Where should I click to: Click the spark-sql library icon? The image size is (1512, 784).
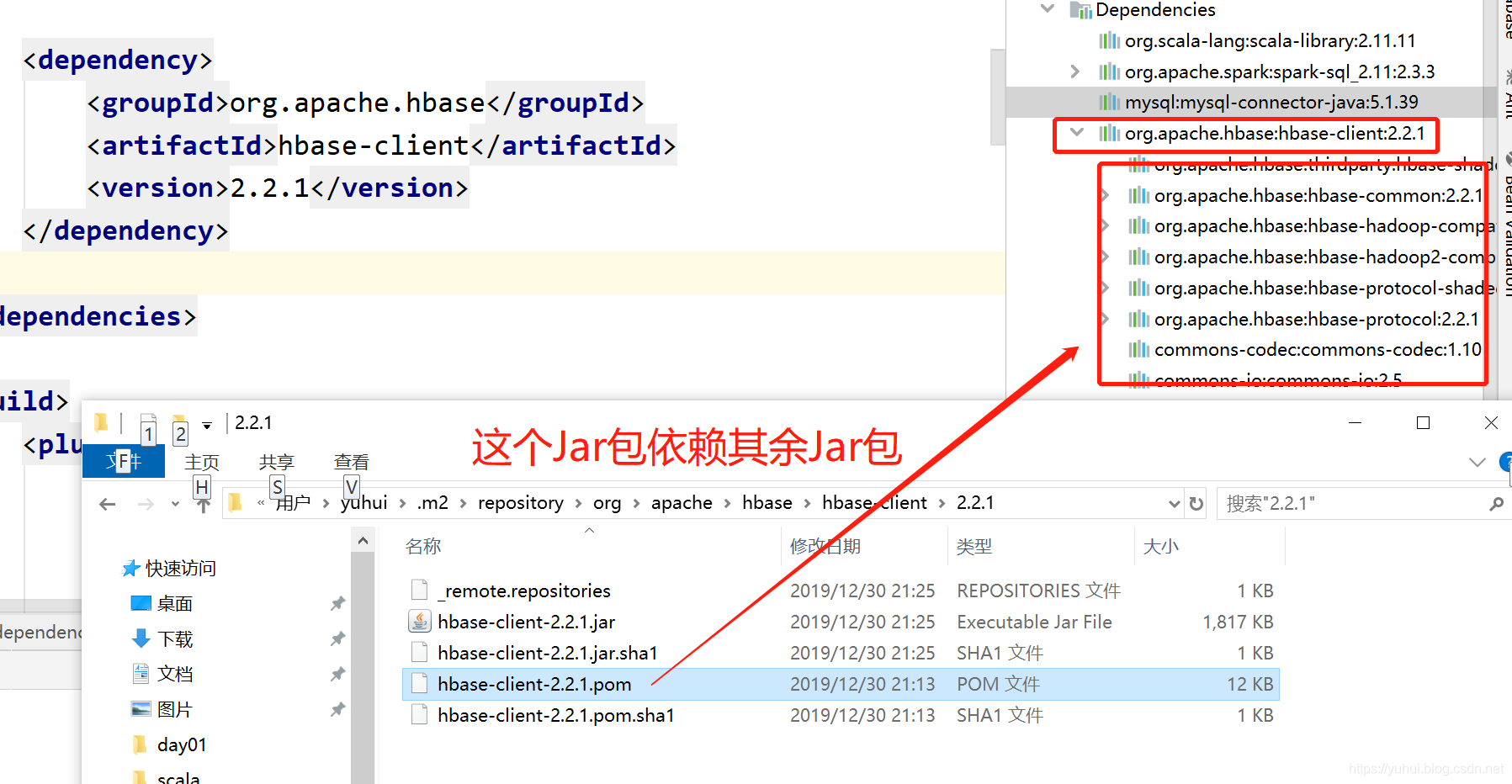point(1110,72)
